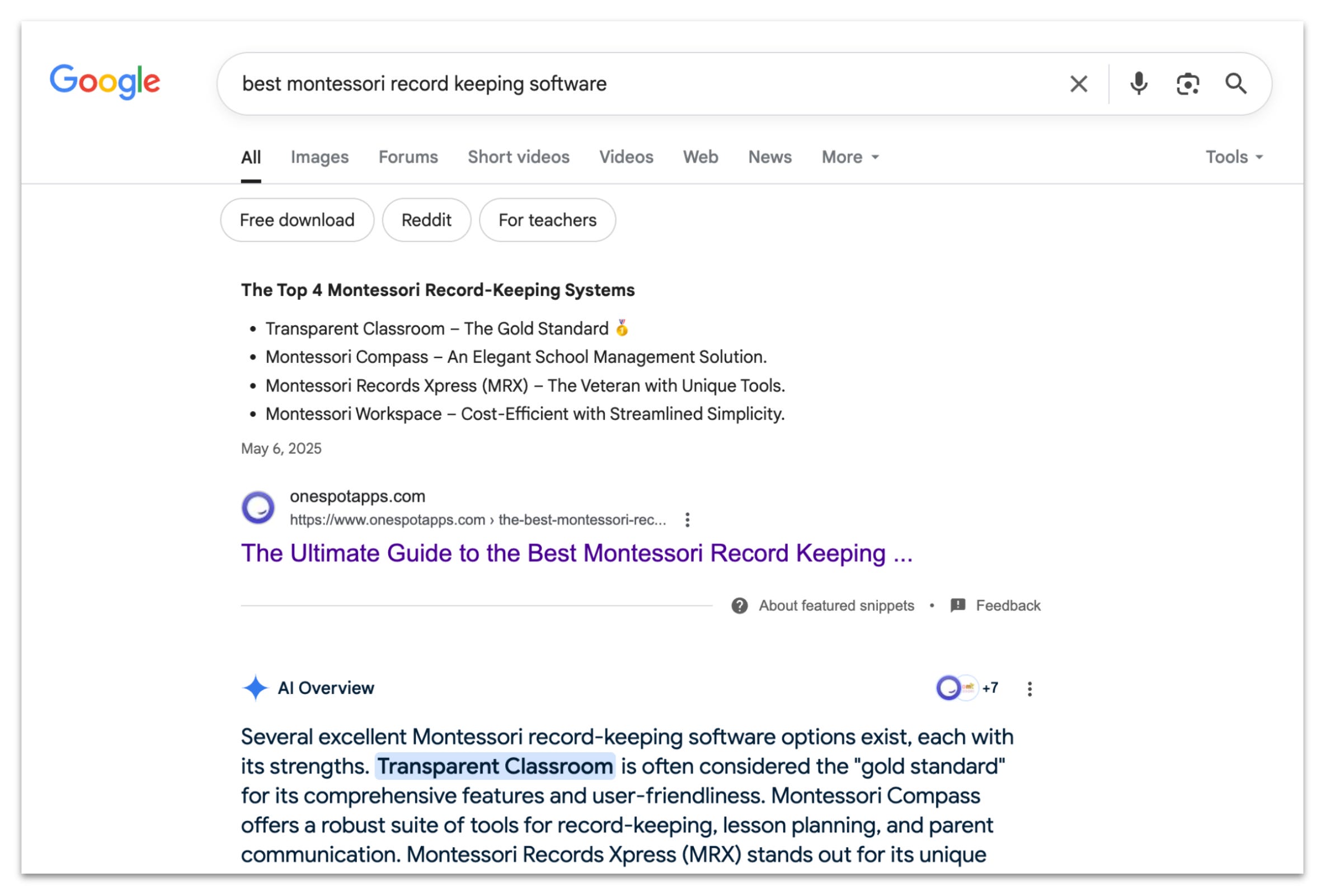Open The Ultimate Guide result link
Viewport: 1326px width, 896px height.
pos(576,553)
